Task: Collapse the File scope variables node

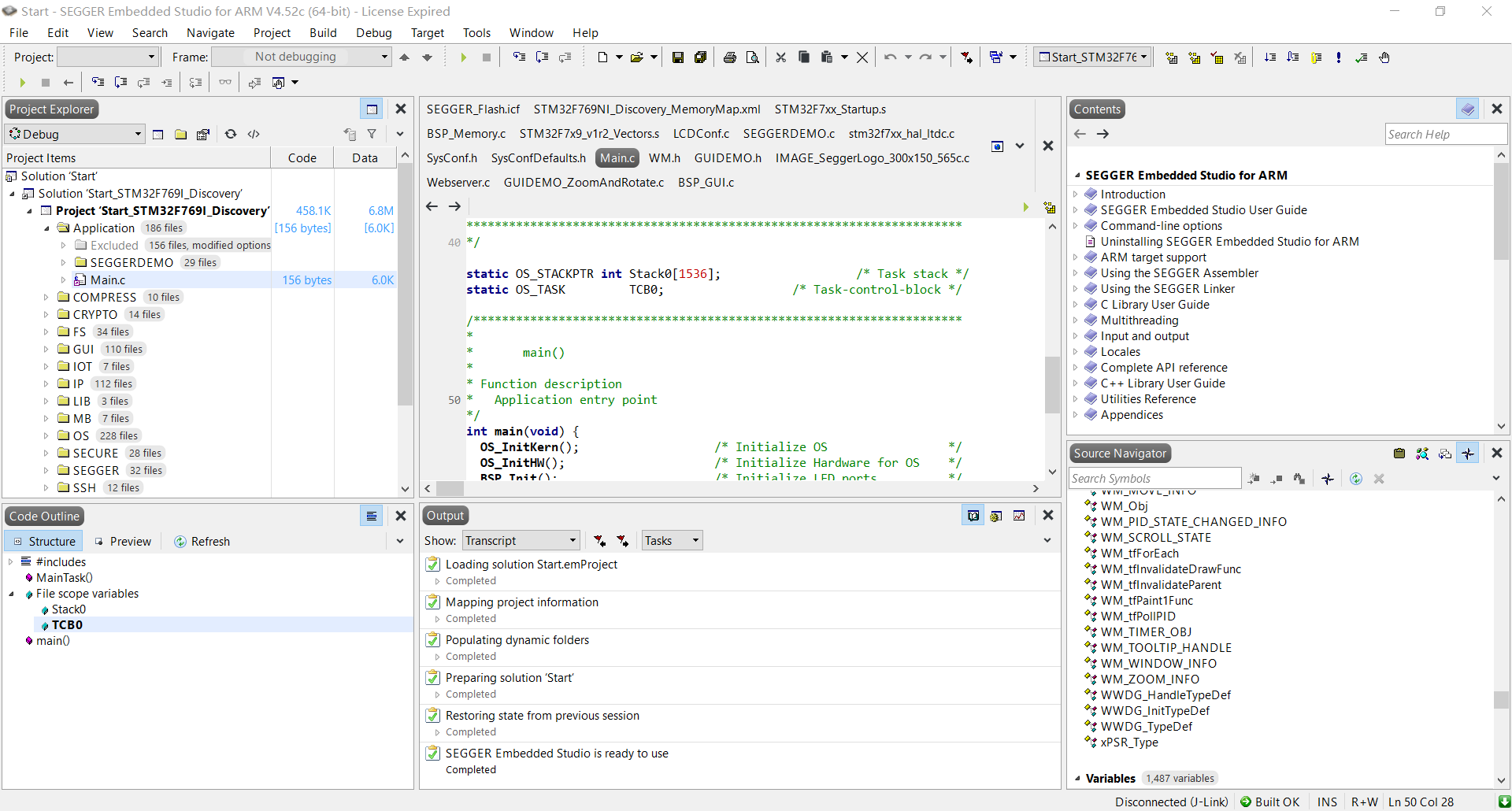Action: [11, 594]
